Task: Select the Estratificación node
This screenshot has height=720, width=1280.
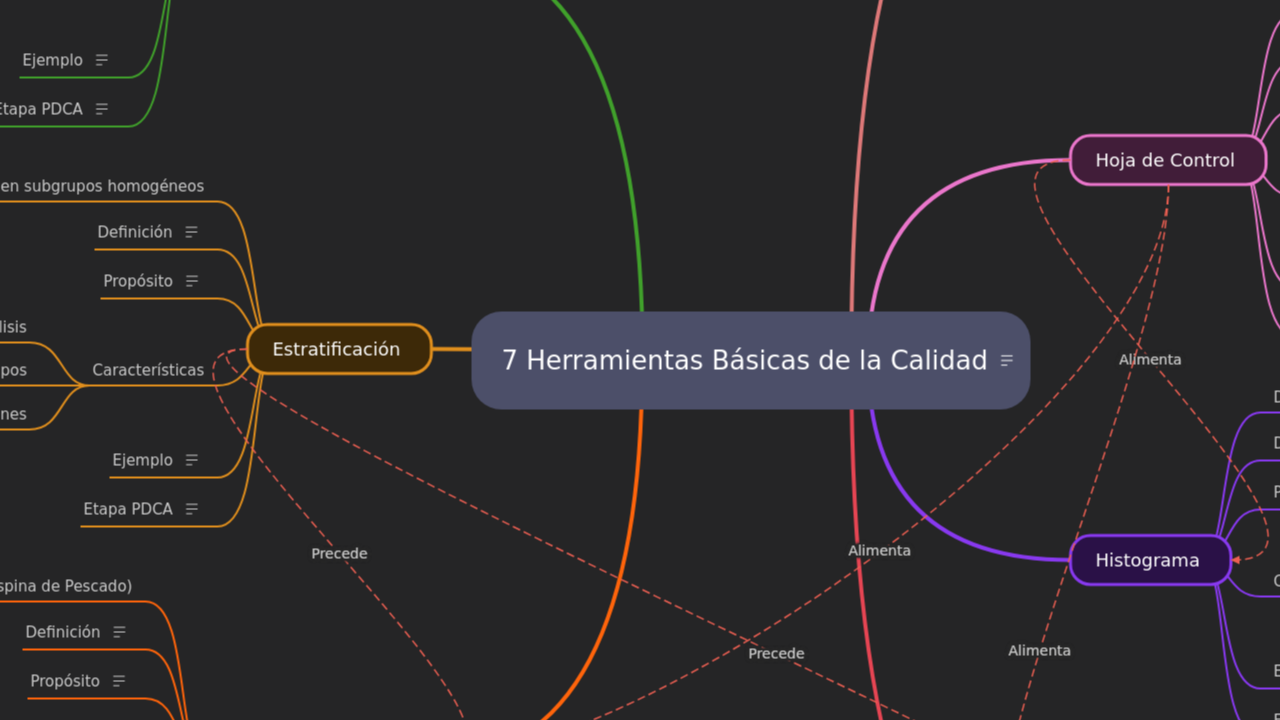Action: coord(339,349)
